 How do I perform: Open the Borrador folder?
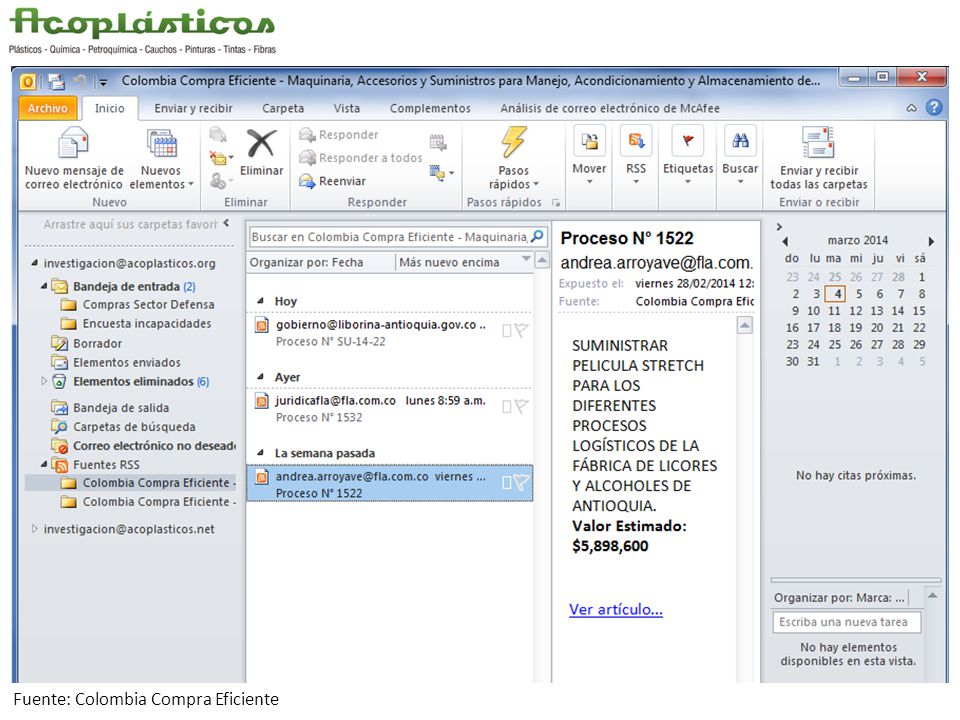point(86,343)
